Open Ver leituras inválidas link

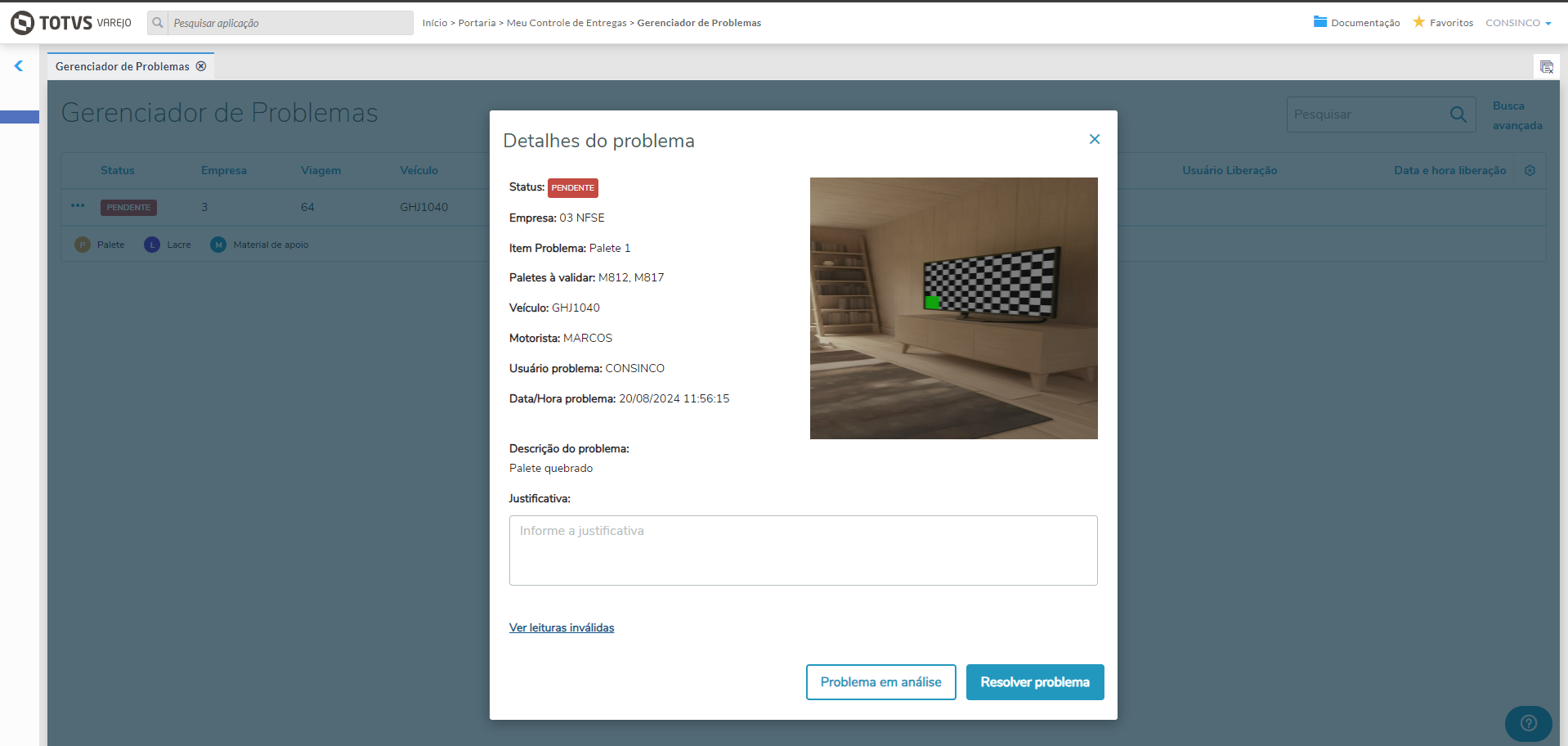[x=562, y=628]
